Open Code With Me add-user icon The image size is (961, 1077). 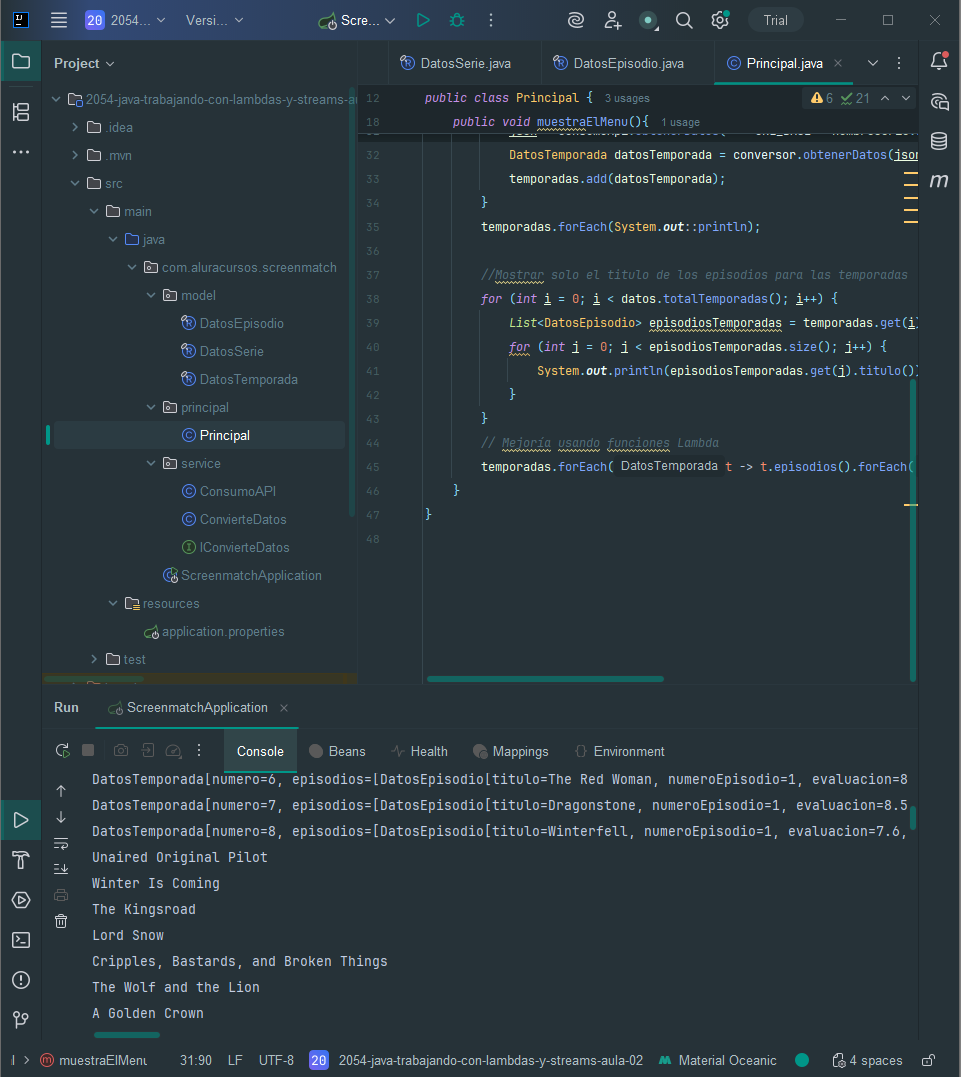[613, 21]
